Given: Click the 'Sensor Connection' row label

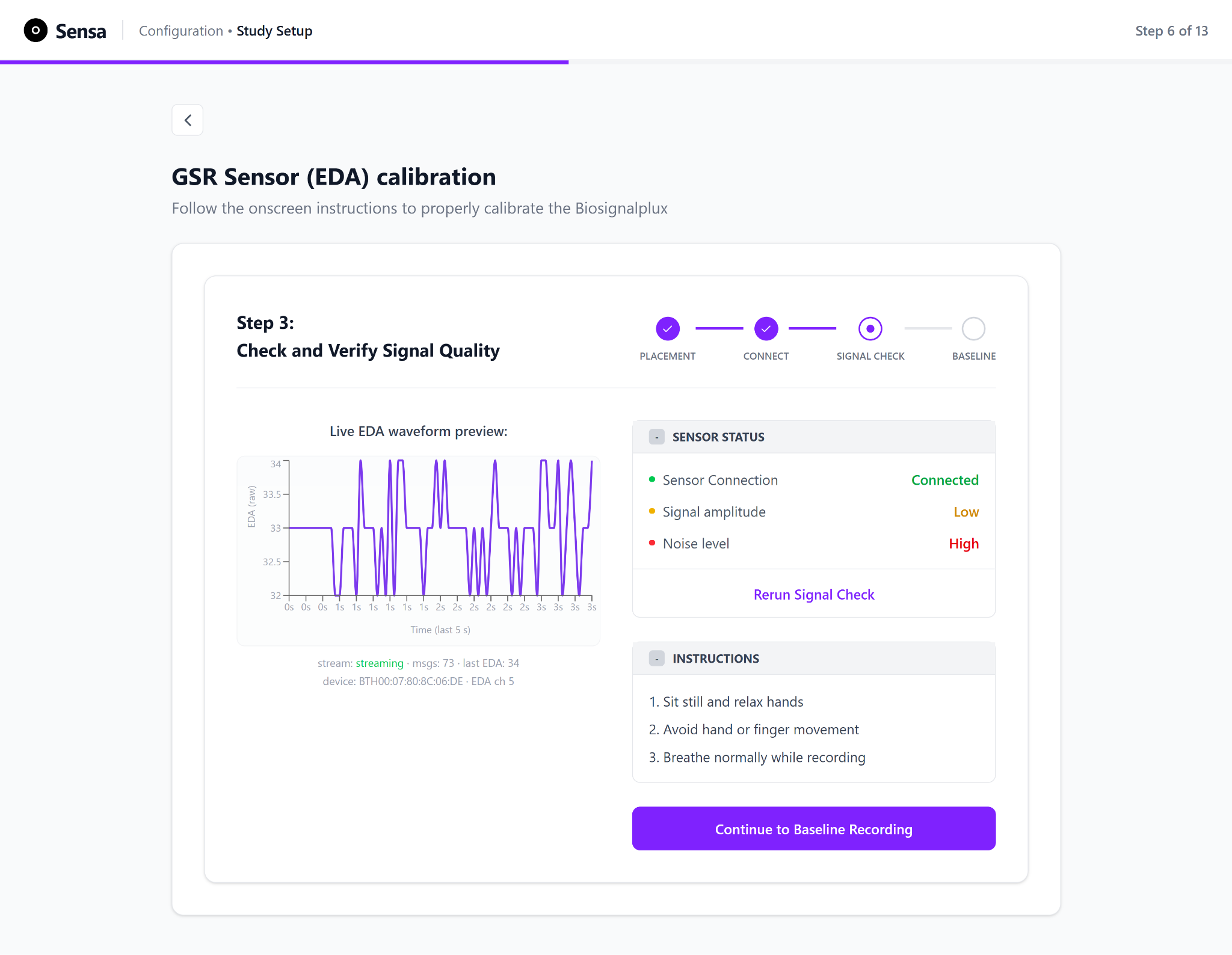Looking at the screenshot, I should 720,480.
